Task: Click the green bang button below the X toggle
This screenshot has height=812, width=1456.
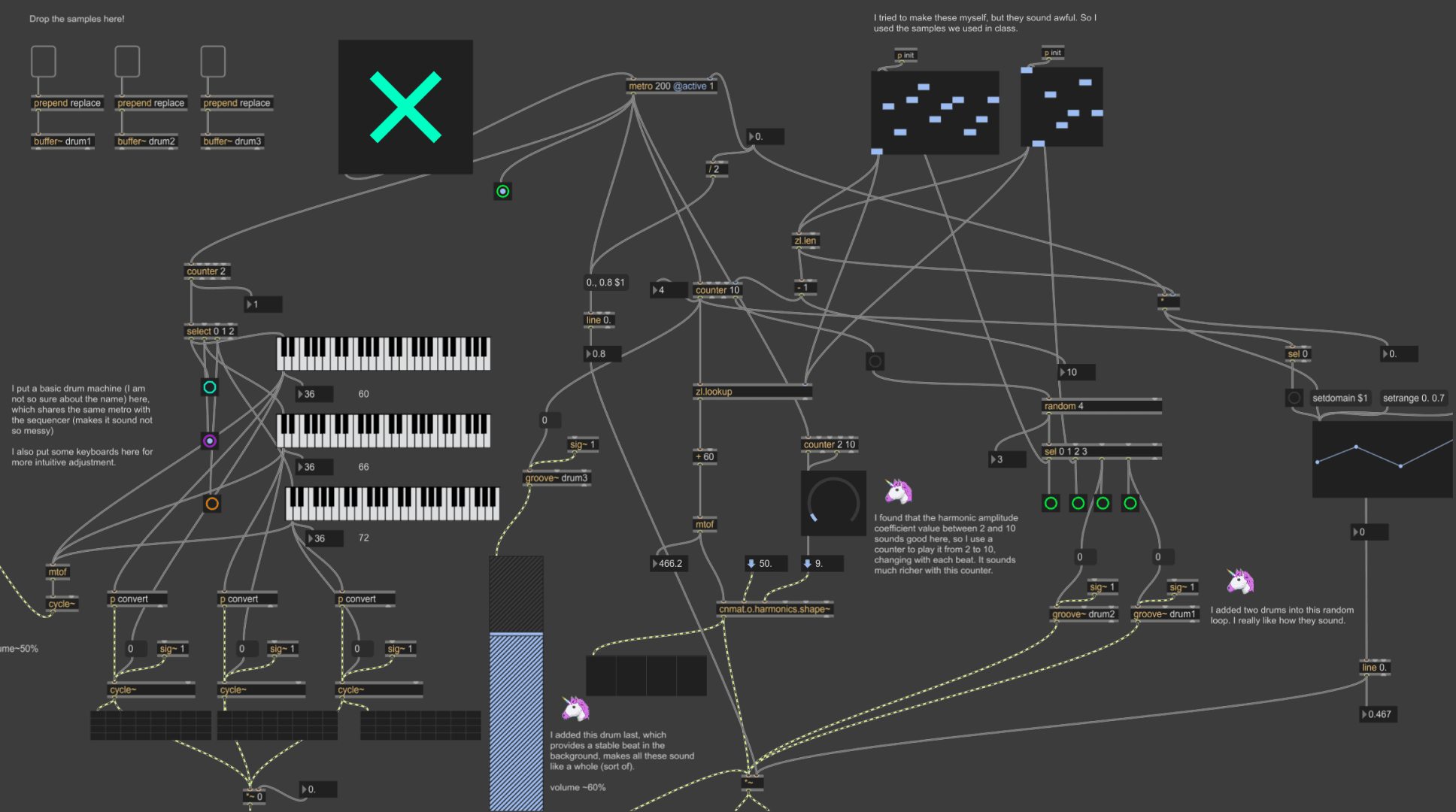Action: 502,192
